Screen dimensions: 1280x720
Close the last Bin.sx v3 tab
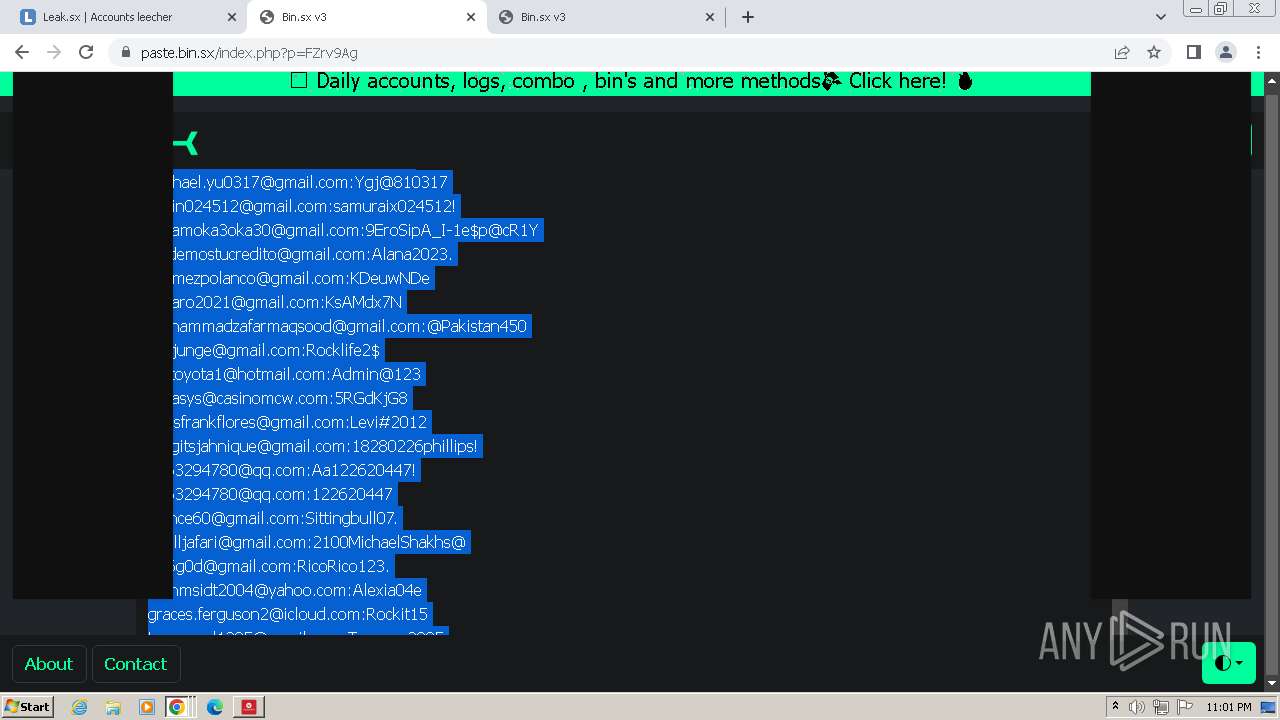tap(710, 17)
